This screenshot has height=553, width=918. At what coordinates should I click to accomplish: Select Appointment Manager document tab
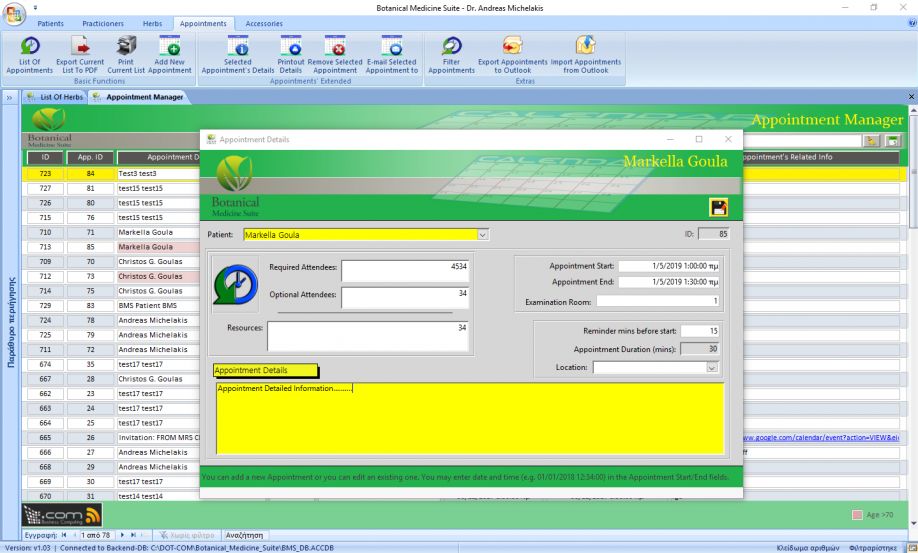click(x=139, y=97)
